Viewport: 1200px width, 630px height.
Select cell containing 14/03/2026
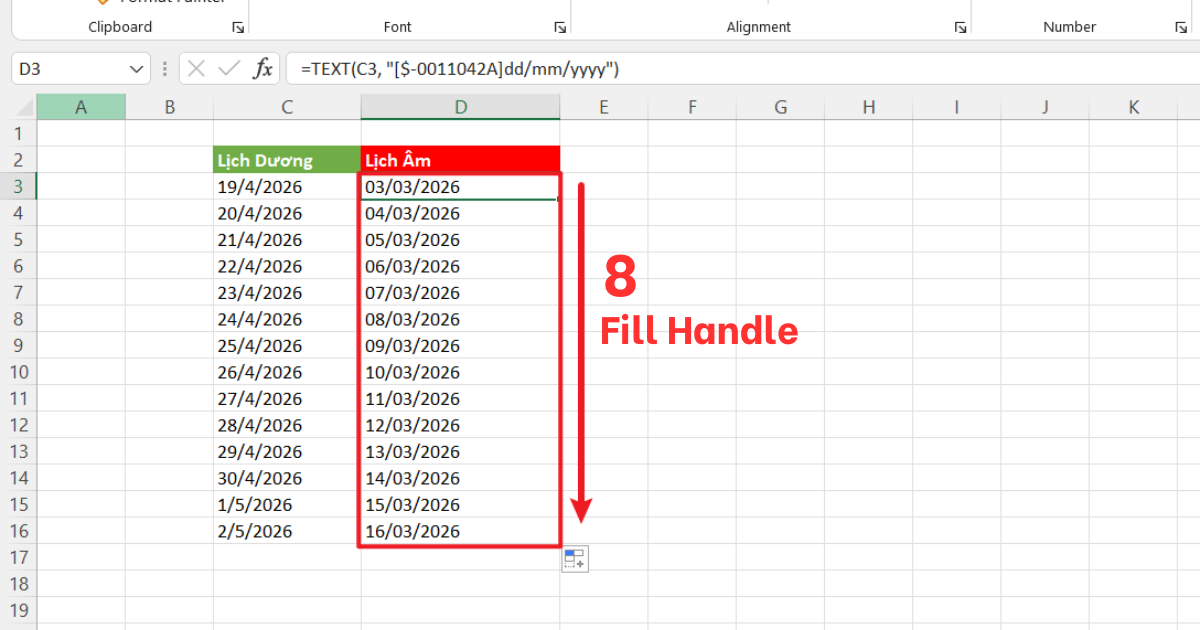(x=460, y=478)
